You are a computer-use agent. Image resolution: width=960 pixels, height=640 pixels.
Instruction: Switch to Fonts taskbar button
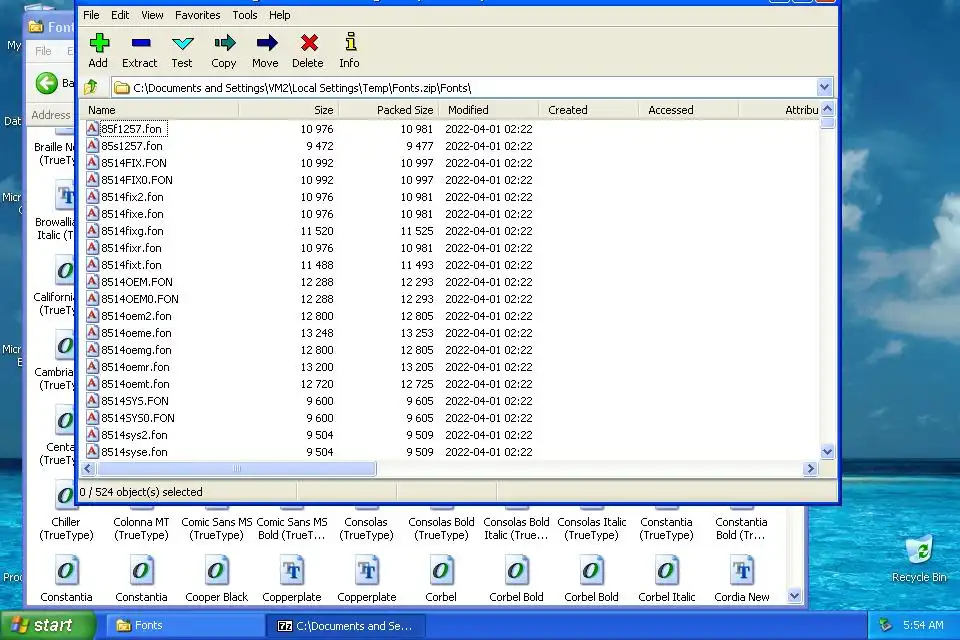coord(184,625)
